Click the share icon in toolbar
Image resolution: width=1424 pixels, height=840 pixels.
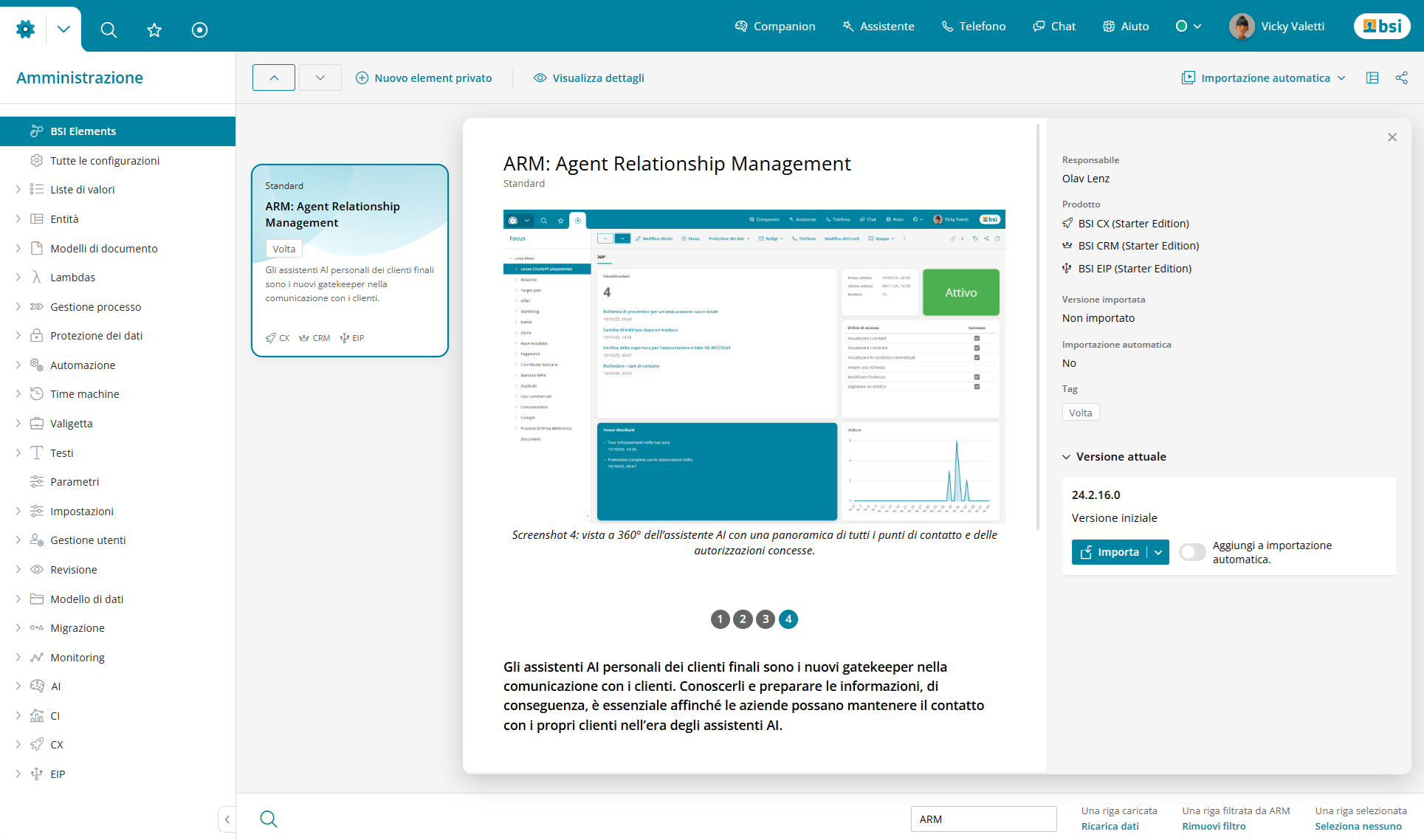point(1401,78)
